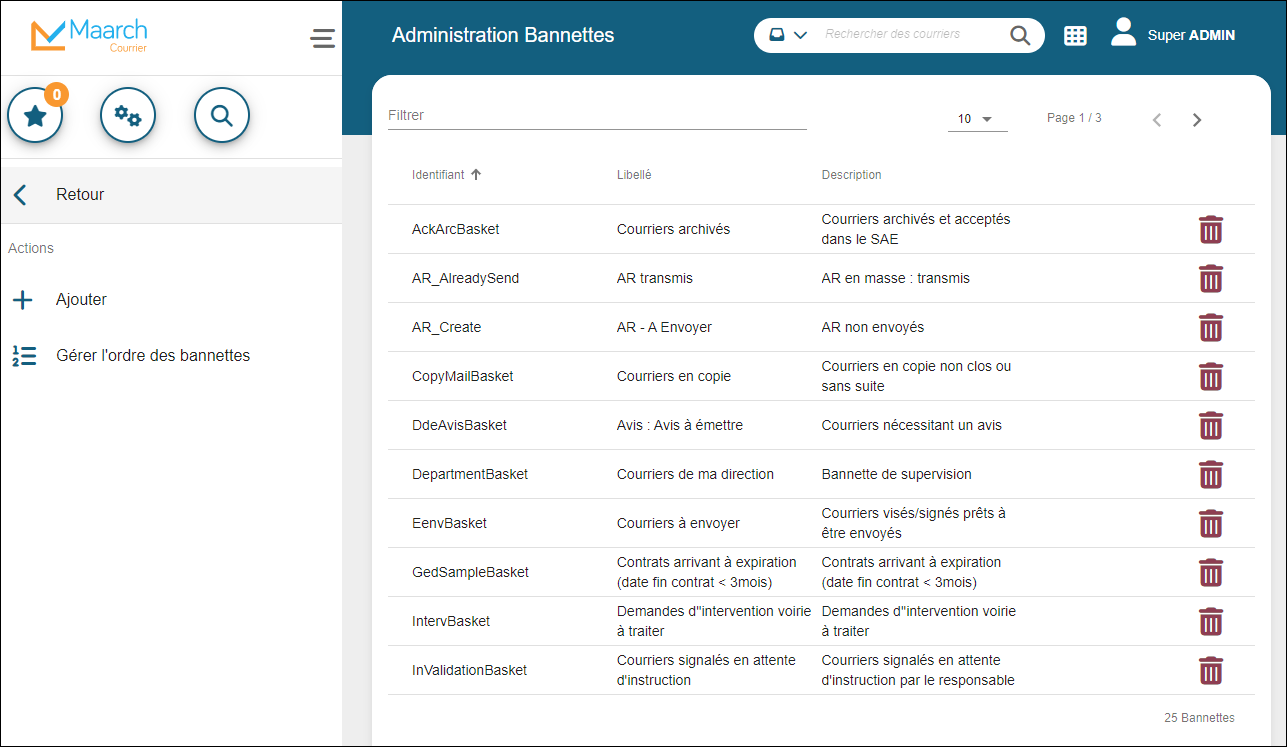Open the applications grid menu icon
Screen dimensions: 1287x747
[x=1075, y=36]
